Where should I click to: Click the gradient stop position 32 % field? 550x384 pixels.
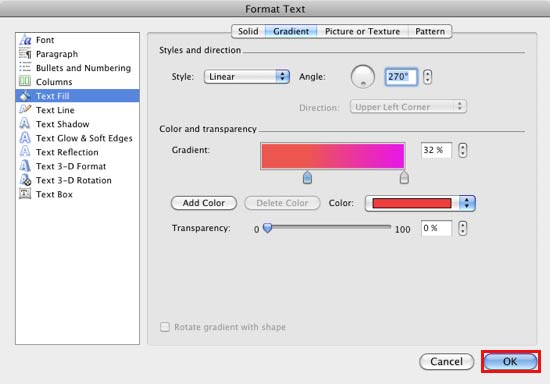coord(436,150)
